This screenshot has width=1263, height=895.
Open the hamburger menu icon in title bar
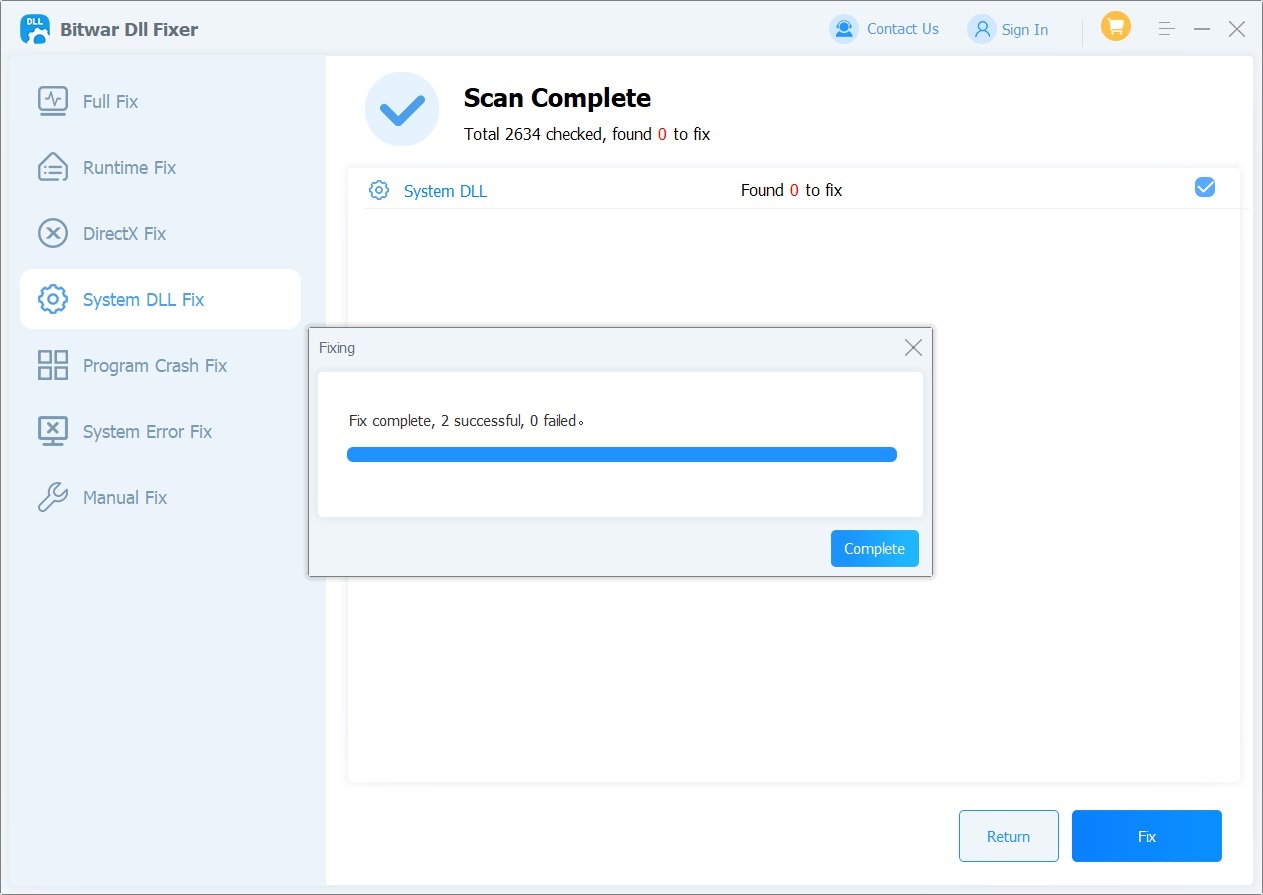(x=1167, y=29)
